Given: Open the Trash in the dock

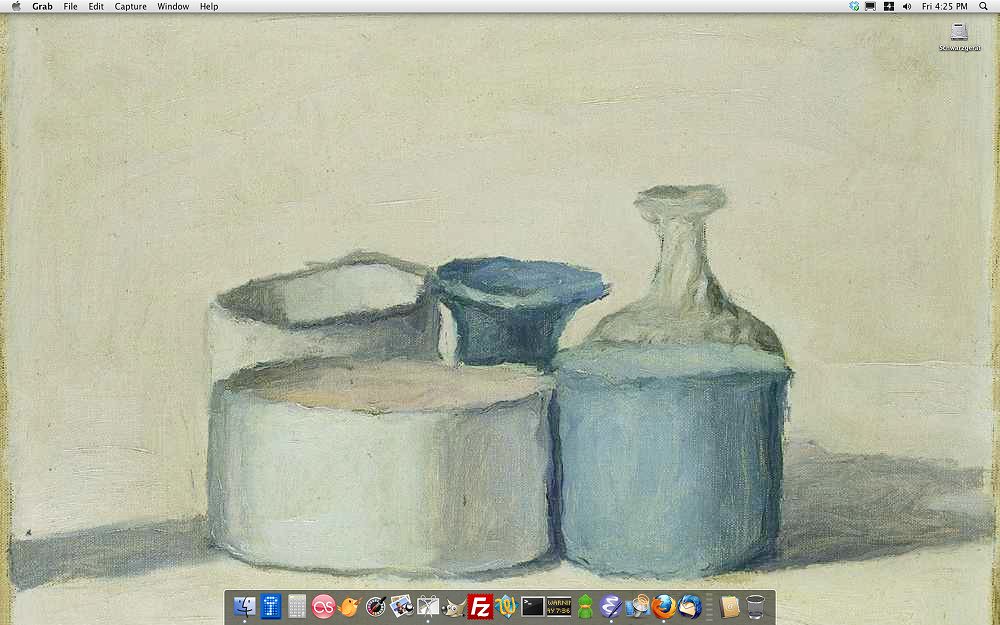Looking at the screenshot, I should 755,606.
